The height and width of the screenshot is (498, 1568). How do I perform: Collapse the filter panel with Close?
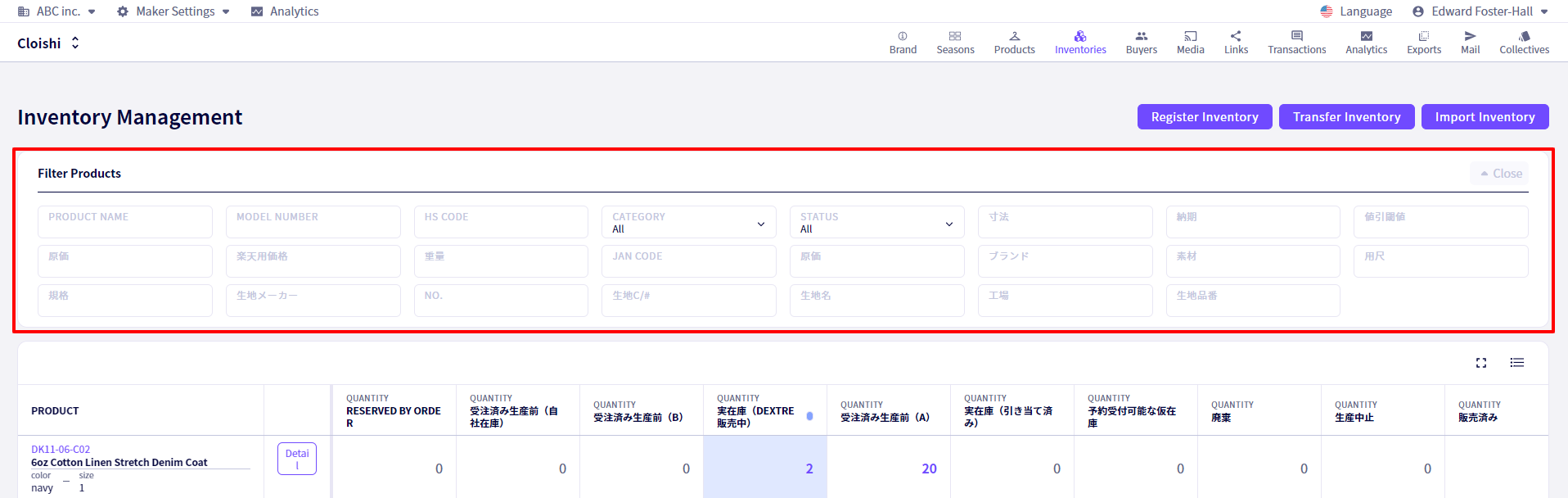point(1499,174)
